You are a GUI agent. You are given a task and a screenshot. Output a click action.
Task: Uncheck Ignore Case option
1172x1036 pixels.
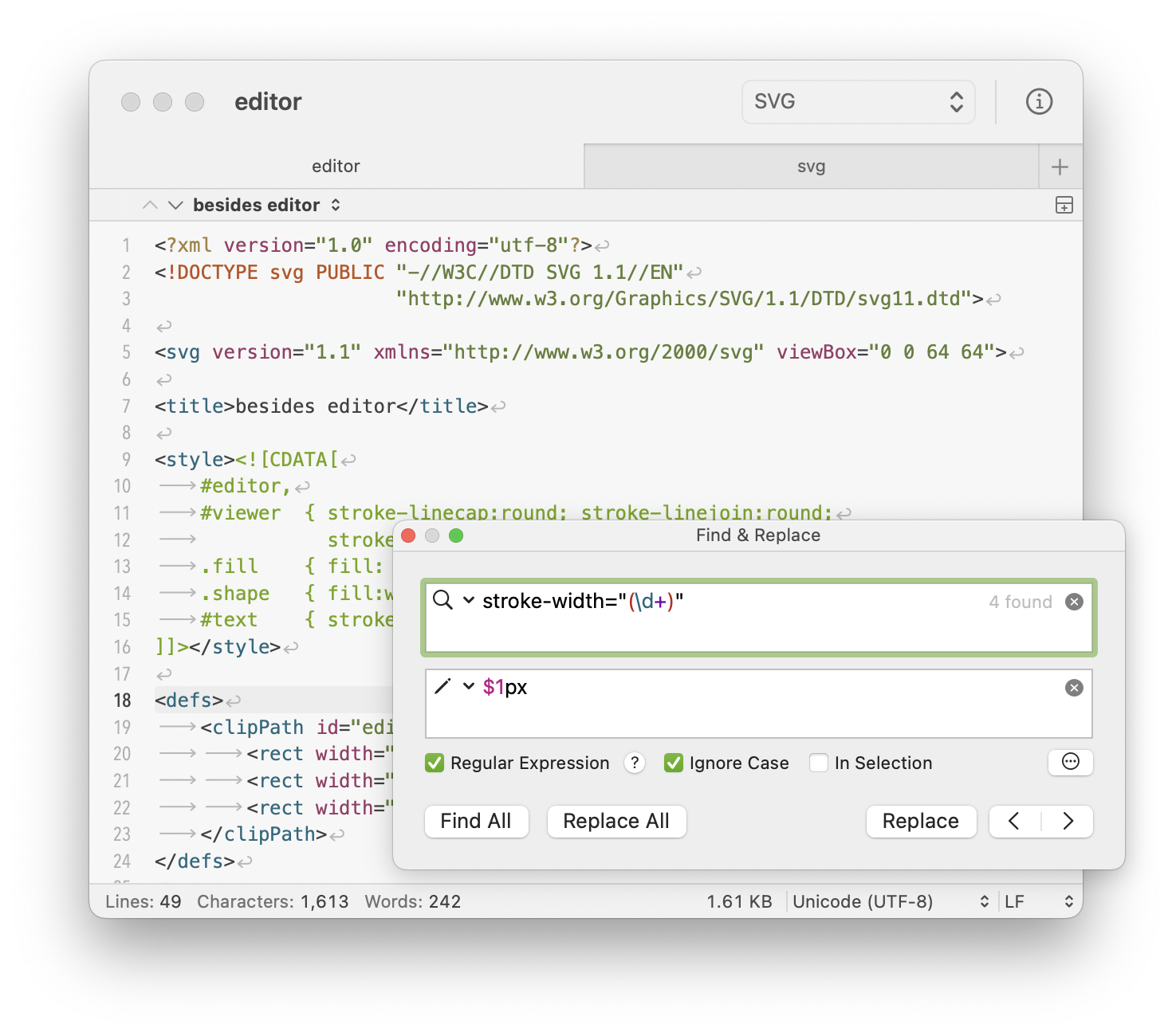click(674, 763)
